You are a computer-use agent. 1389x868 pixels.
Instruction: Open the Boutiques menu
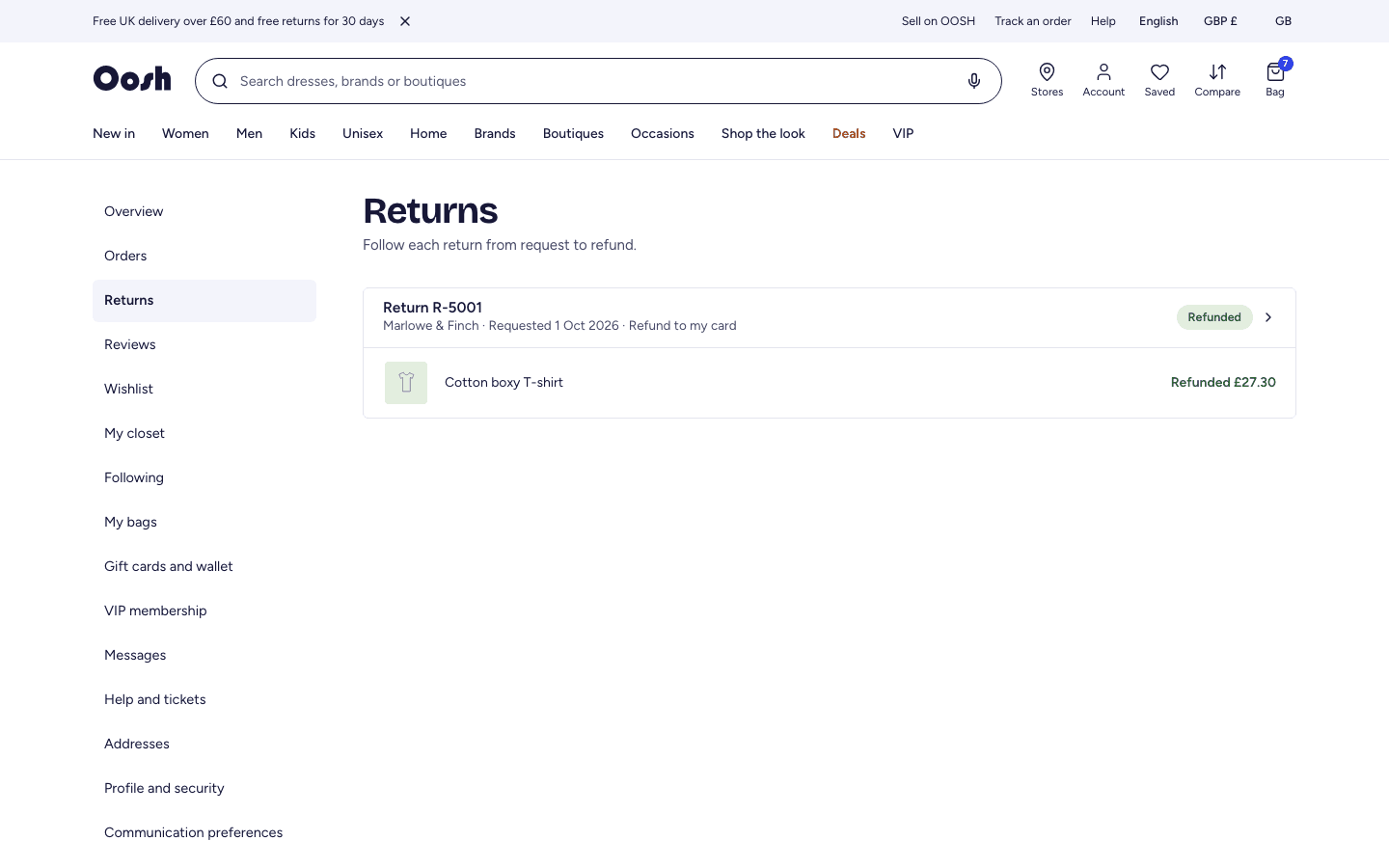(x=573, y=134)
